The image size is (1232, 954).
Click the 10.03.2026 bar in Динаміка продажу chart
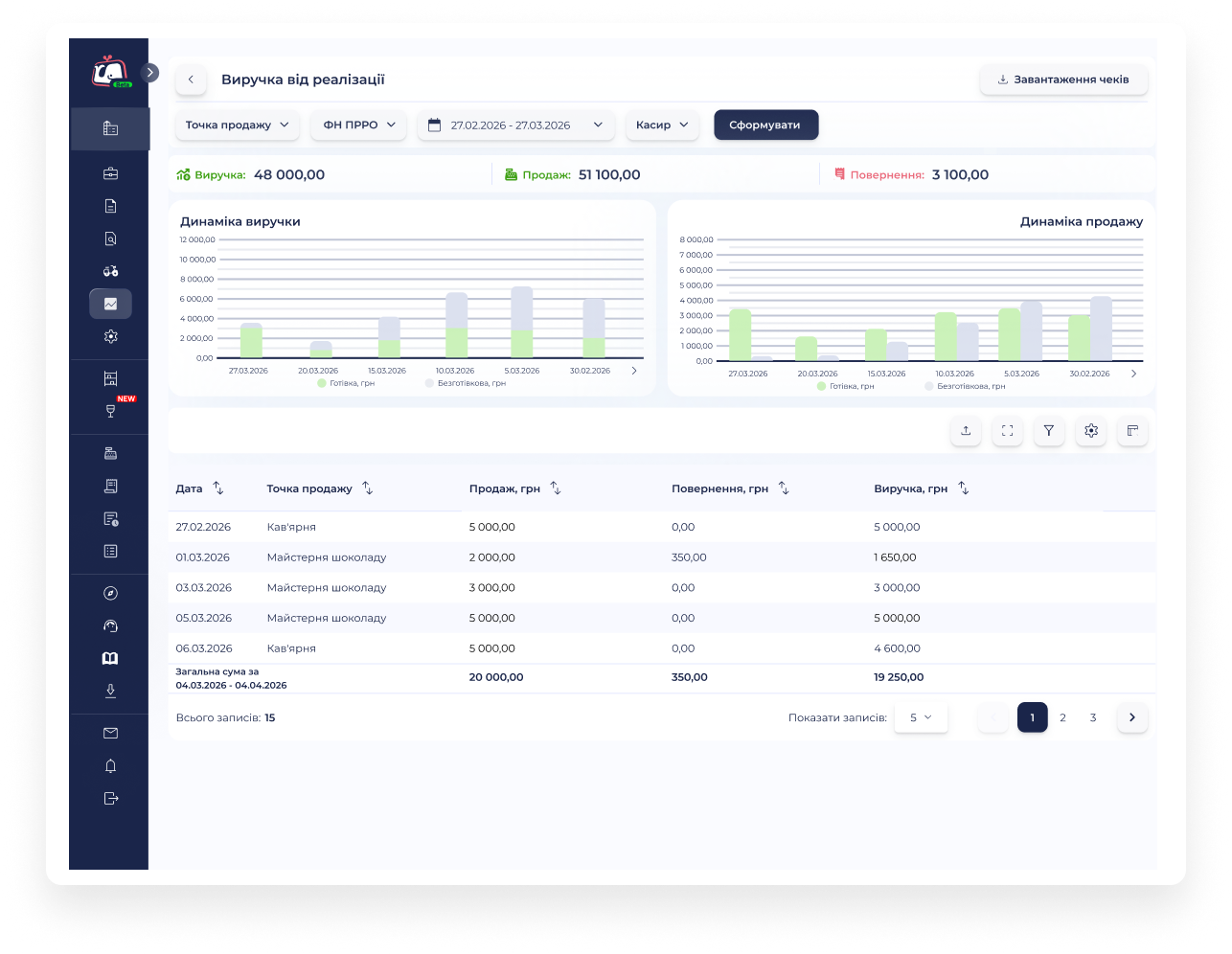[x=957, y=336]
